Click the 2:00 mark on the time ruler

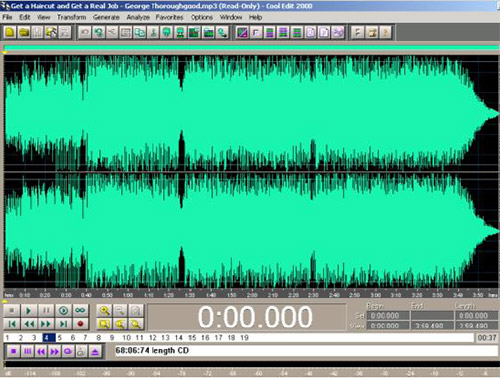click(252, 295)
